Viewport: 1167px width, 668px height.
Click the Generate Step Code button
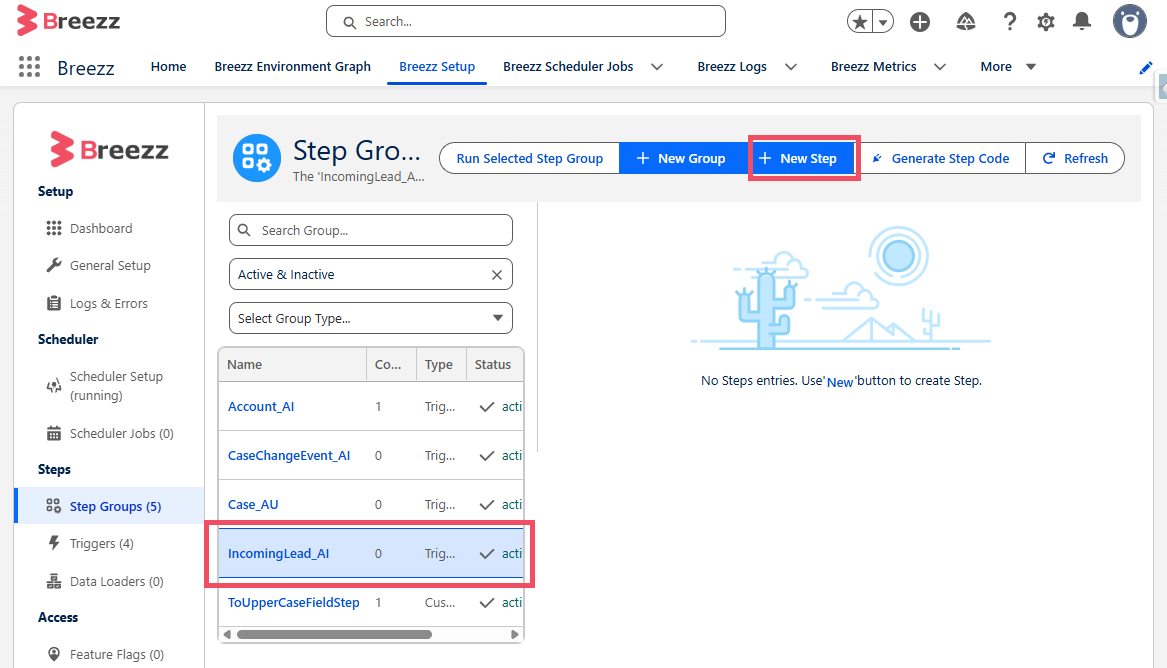click(941, 158)
